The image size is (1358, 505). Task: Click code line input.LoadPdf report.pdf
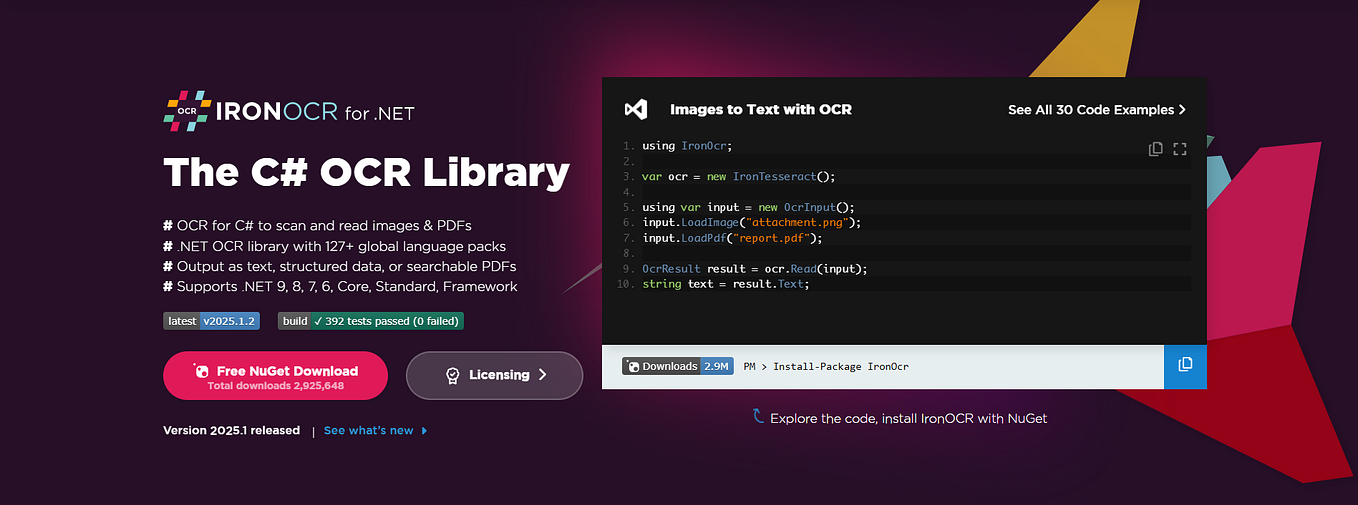pyautogui.click(x=732, y=238)
